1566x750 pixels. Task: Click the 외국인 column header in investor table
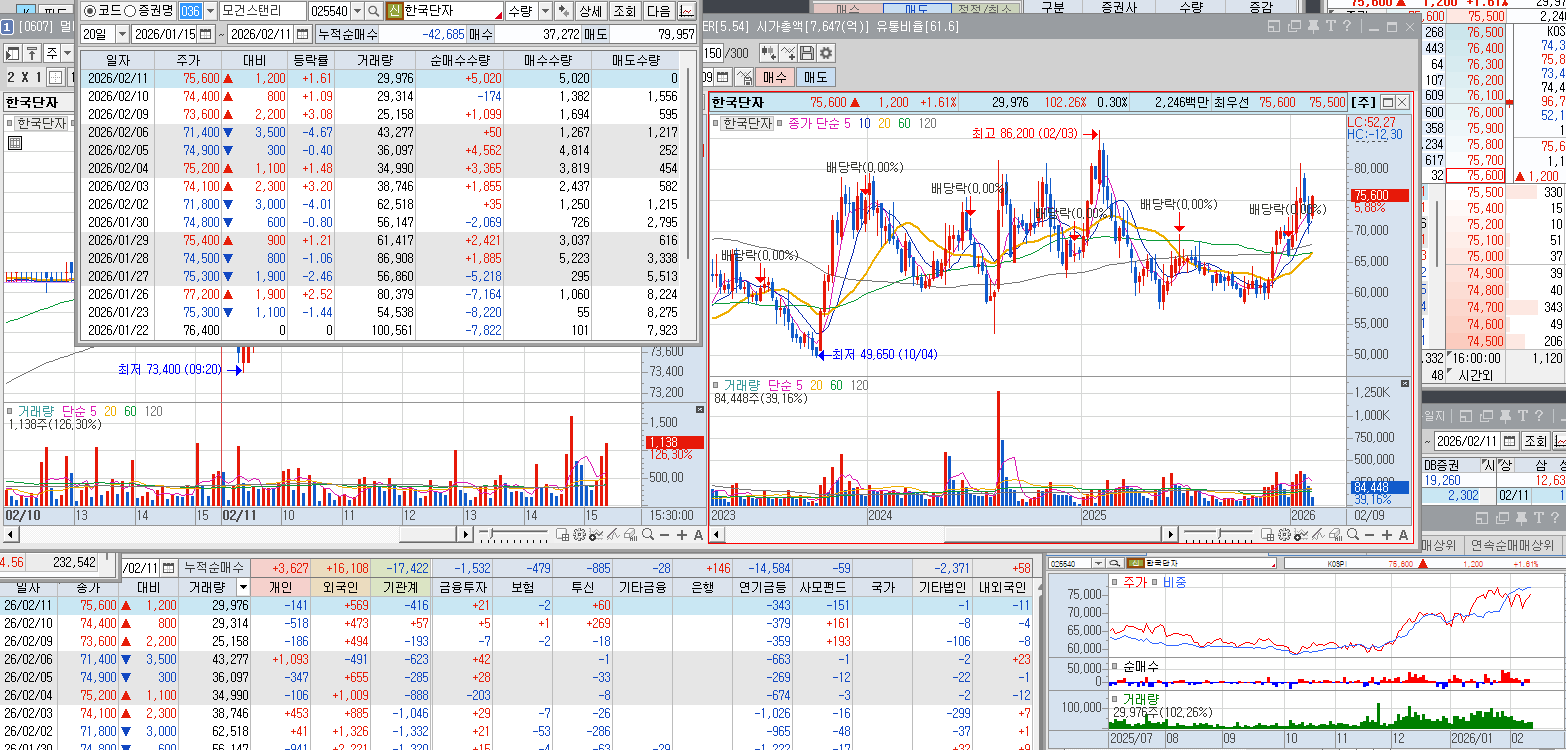(x=341, y=587)
